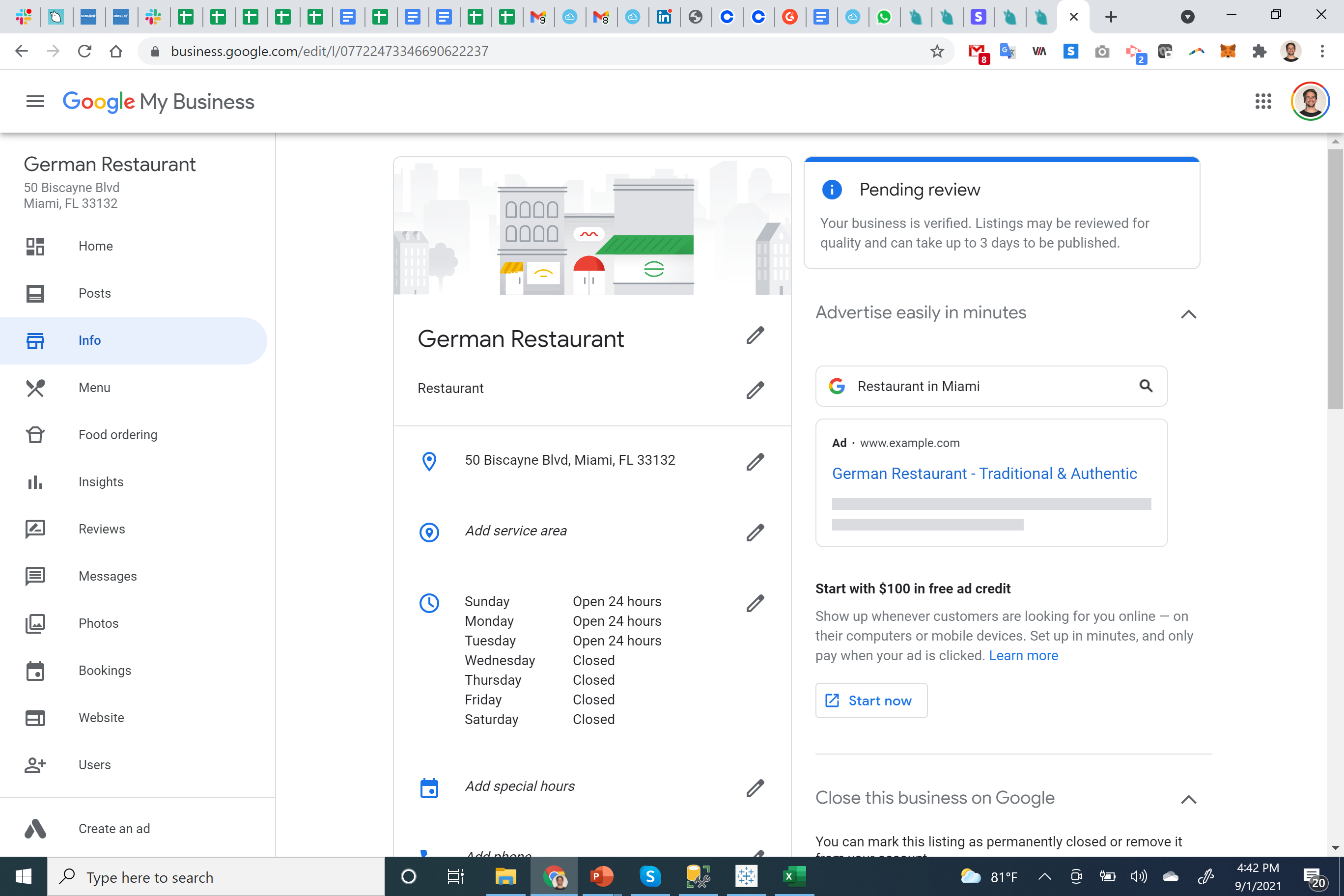The width and height of the screenshot is (1344, 896).
Task: Open Excel from the taskbar
Action: click(x=794, y=876)
